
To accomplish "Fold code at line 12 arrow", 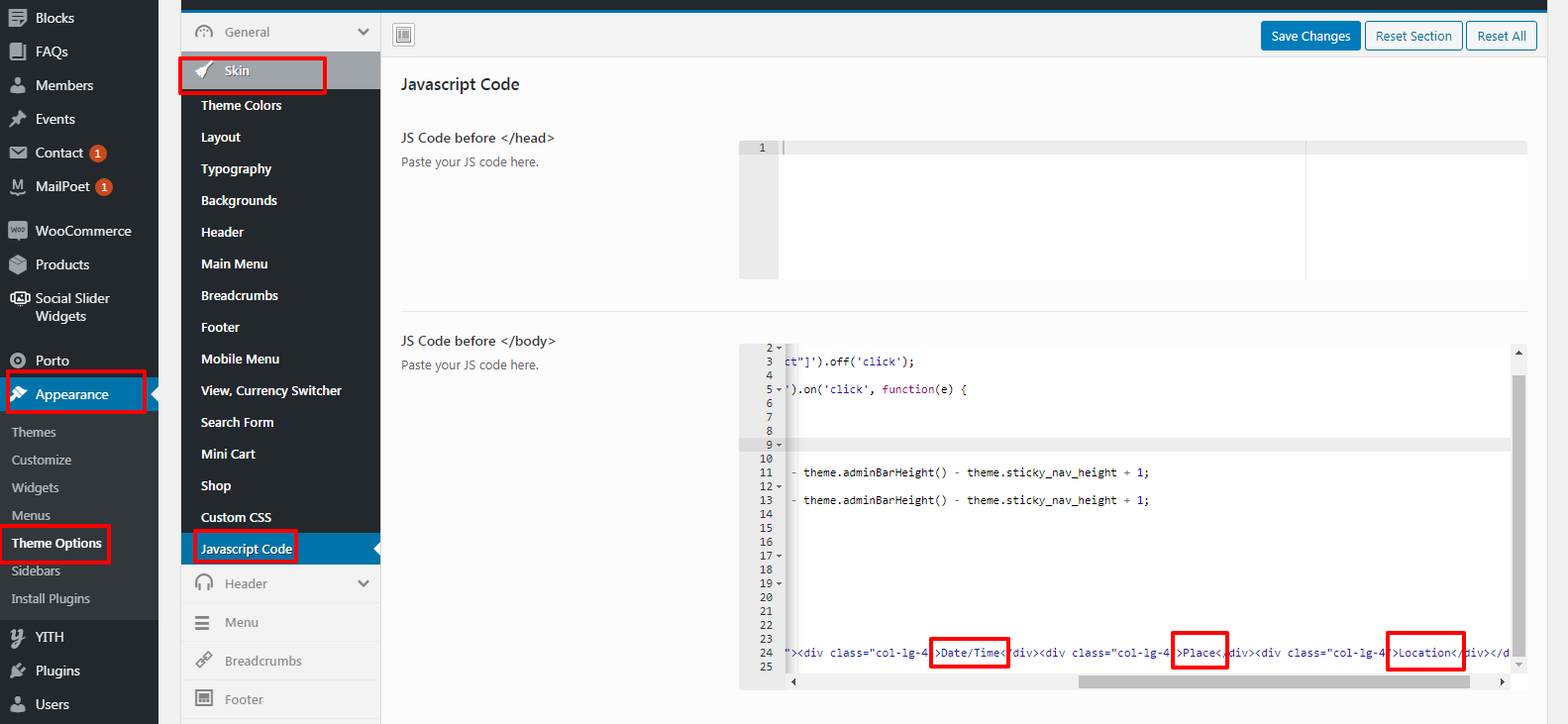I will click(779, 487).
